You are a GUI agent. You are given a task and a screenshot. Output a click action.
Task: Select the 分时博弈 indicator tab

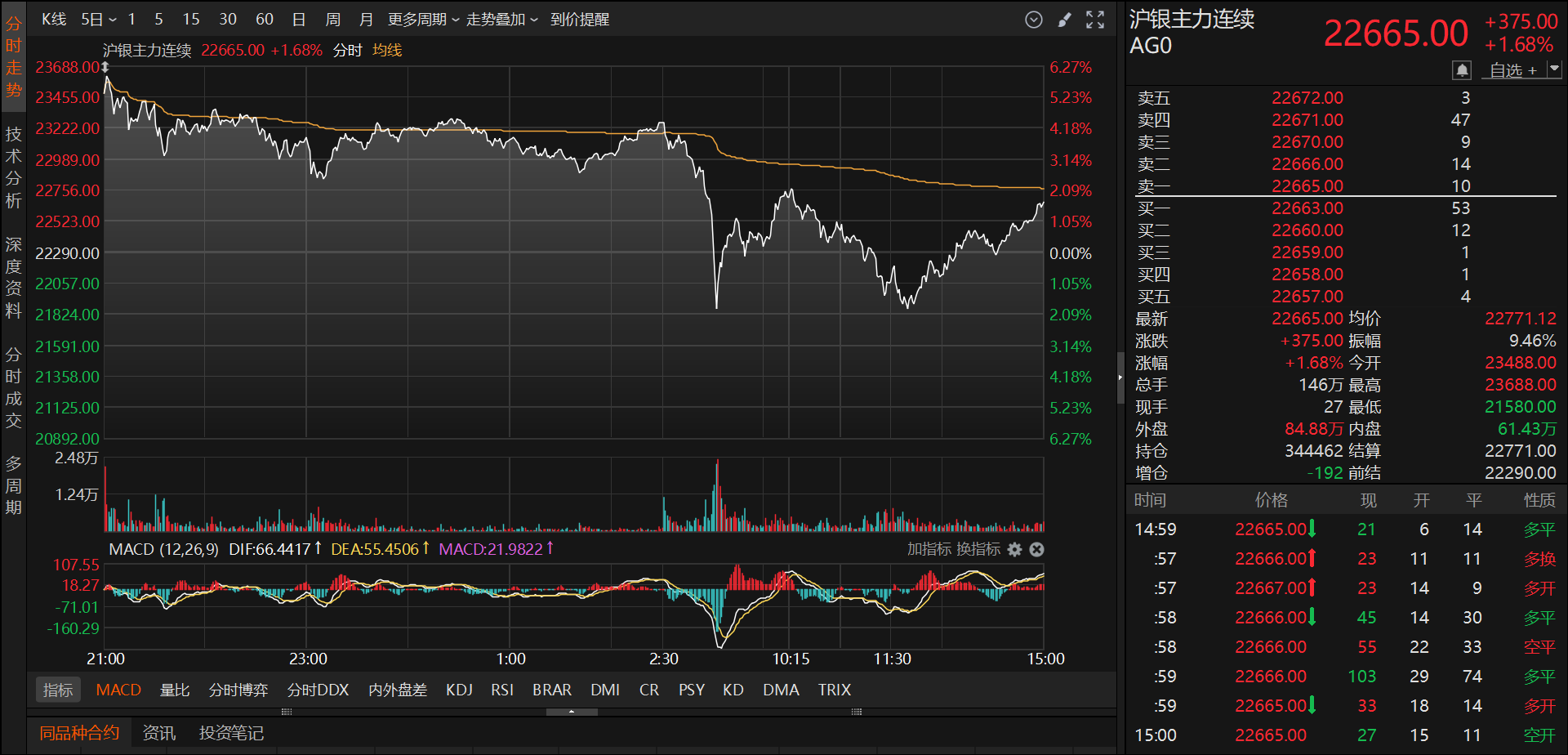tap(238, 690)
